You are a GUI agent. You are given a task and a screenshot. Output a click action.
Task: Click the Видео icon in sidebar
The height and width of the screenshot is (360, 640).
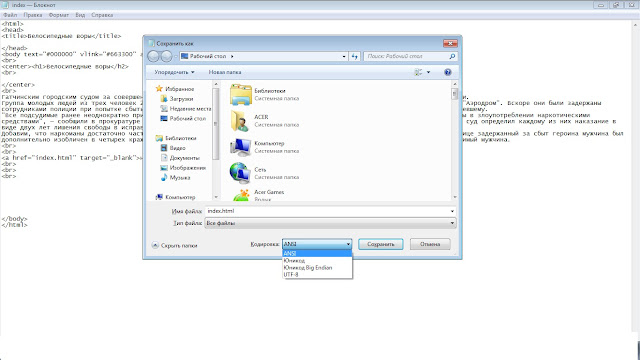(164, 148)
